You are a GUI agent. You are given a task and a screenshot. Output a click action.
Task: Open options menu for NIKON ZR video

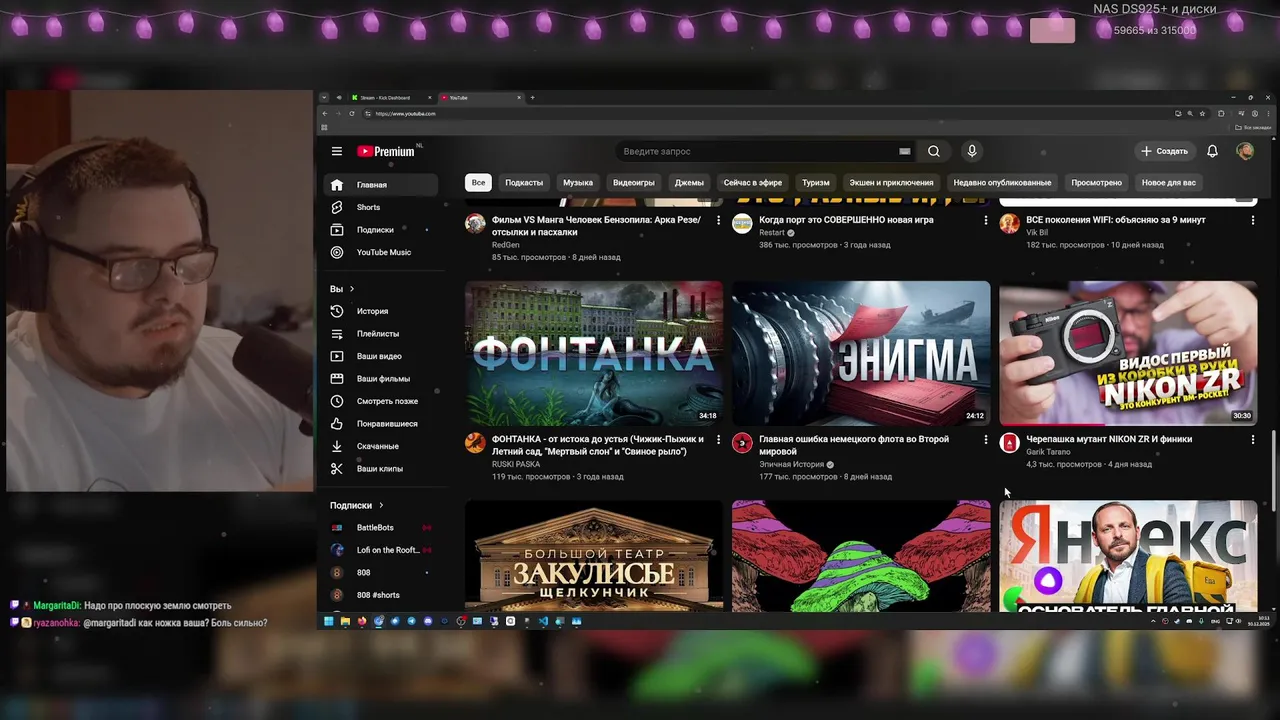click(1252, 439)
